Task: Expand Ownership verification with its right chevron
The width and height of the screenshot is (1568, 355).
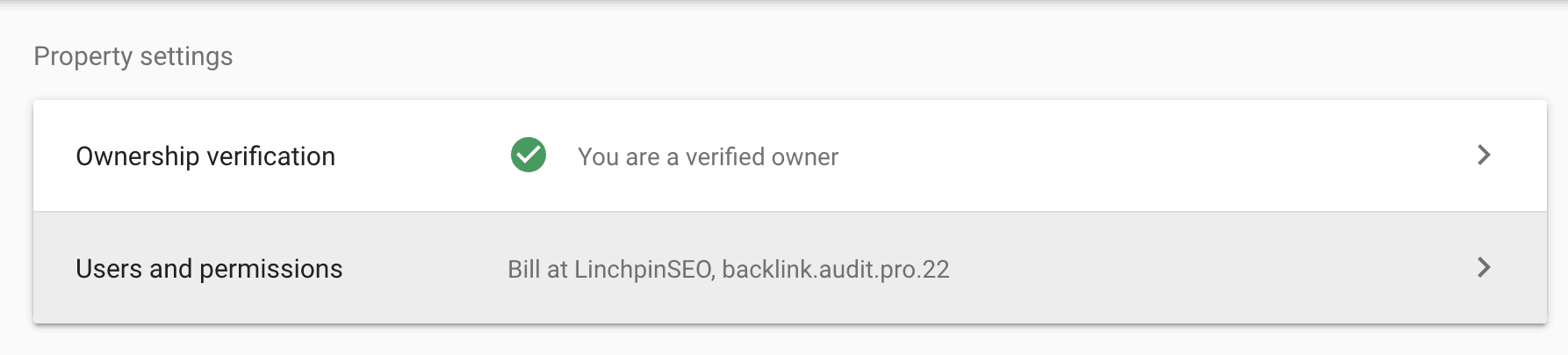Action: pos(1484,156)
